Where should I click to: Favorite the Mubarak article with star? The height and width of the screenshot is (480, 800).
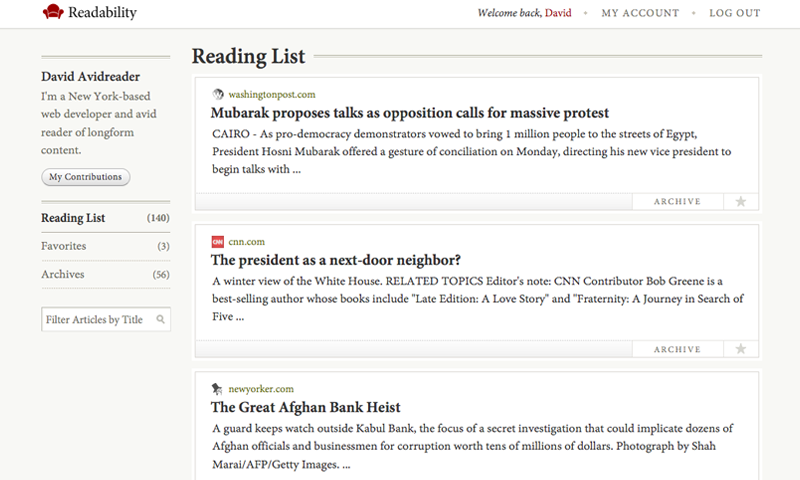pos(741,201)
